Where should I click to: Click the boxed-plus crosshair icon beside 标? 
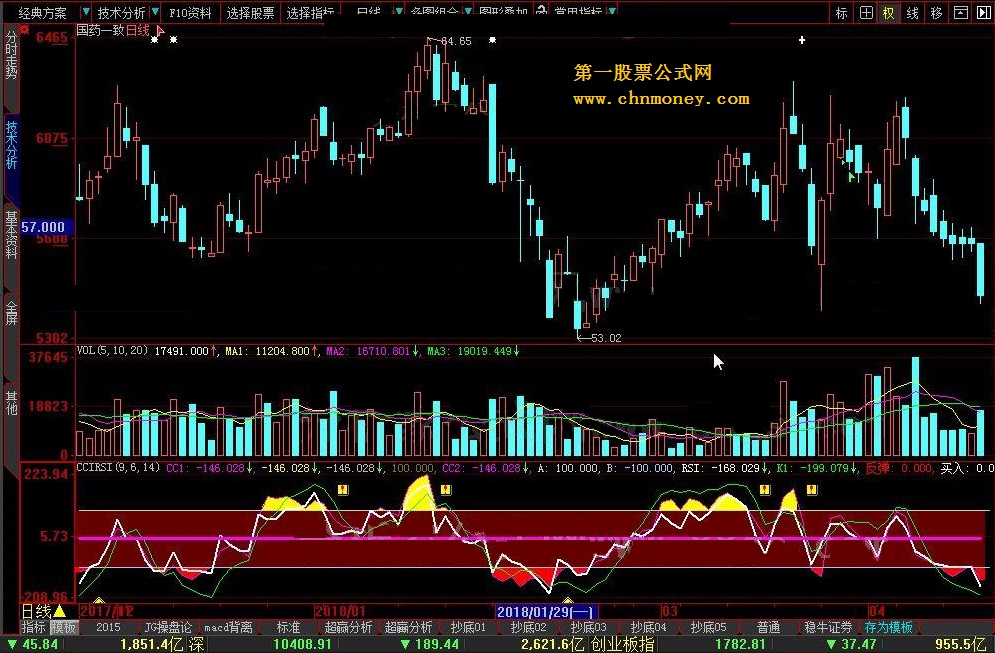[x=866, y=13]
